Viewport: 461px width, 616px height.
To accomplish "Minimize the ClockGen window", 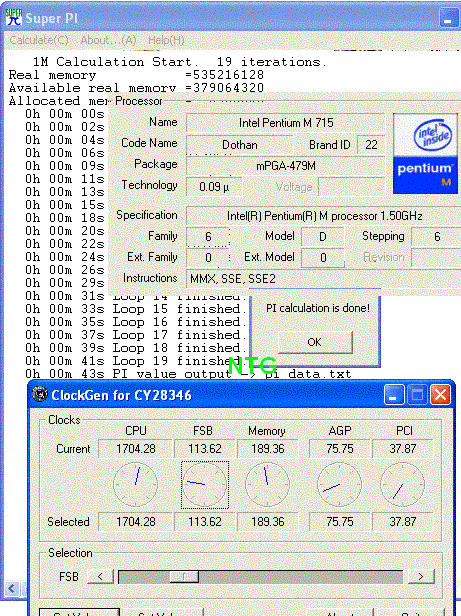I will [393, 395].
